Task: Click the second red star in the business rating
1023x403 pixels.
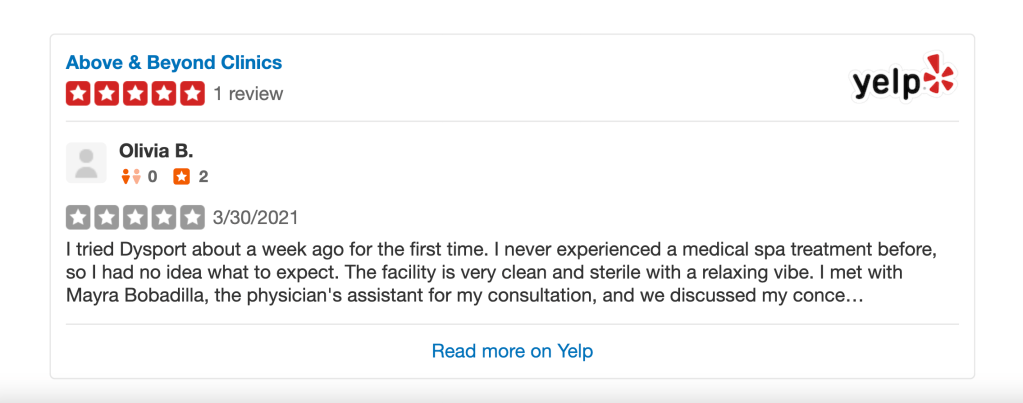Action: click(x=106, y=94)
